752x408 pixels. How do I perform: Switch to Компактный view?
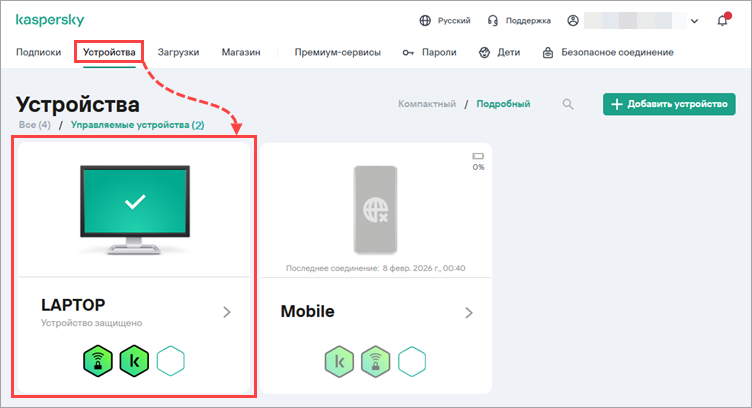click(x=427, y=104)
